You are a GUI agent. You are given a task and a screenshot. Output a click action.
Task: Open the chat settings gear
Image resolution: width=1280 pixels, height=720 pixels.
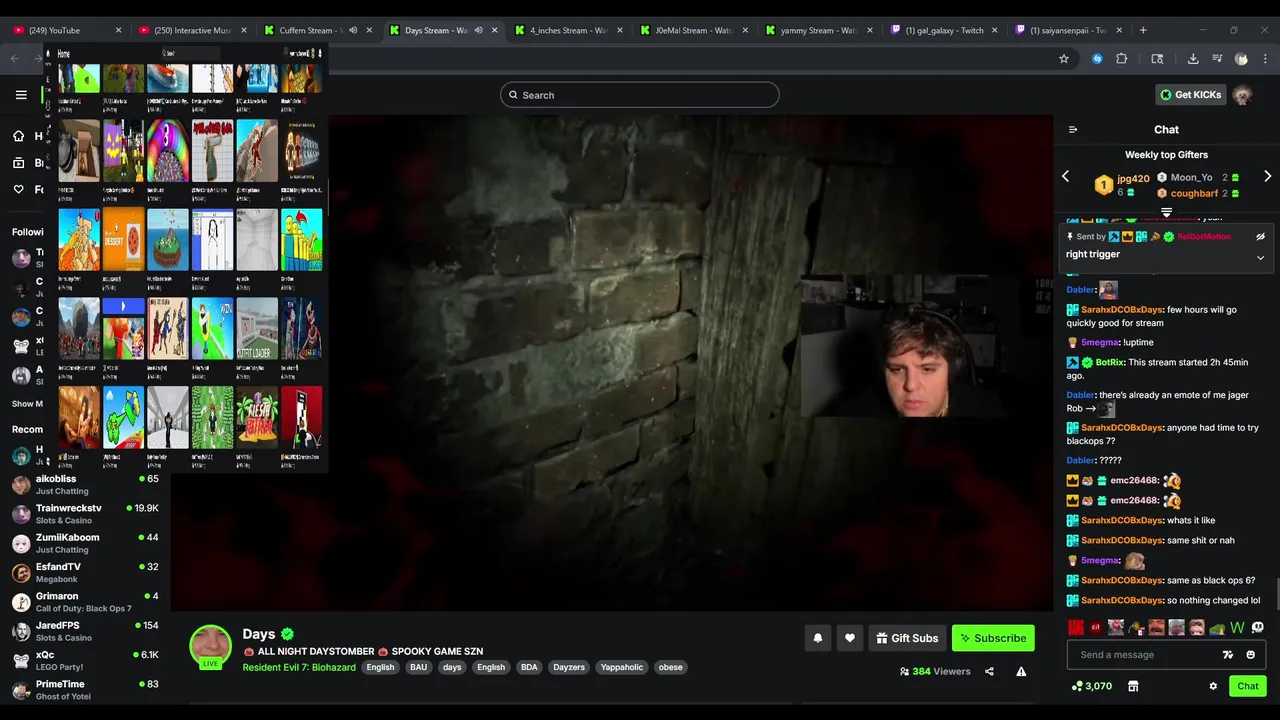pyautogui.click(x=1213, y=686)
